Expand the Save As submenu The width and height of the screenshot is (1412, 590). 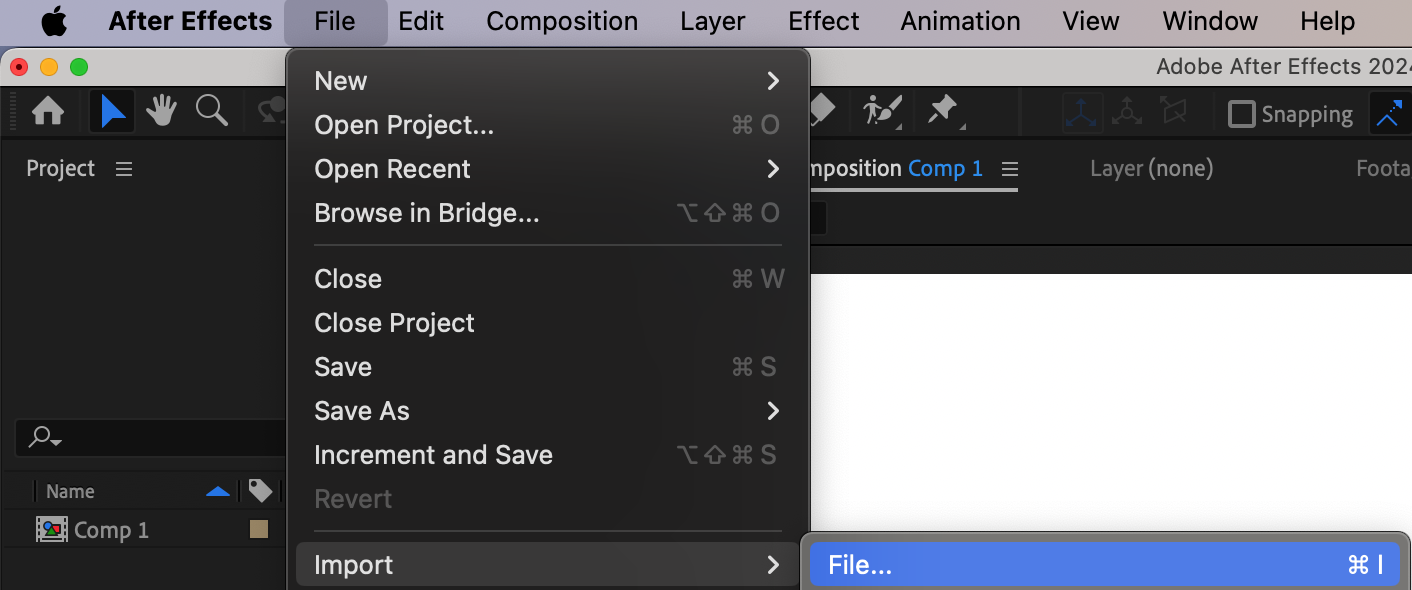tap(547, 411)
